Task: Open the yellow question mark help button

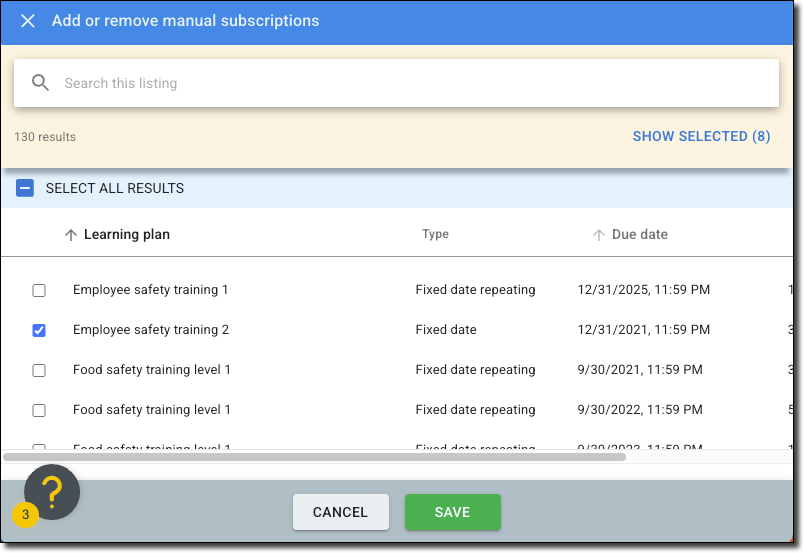Action: coord(52,491)
